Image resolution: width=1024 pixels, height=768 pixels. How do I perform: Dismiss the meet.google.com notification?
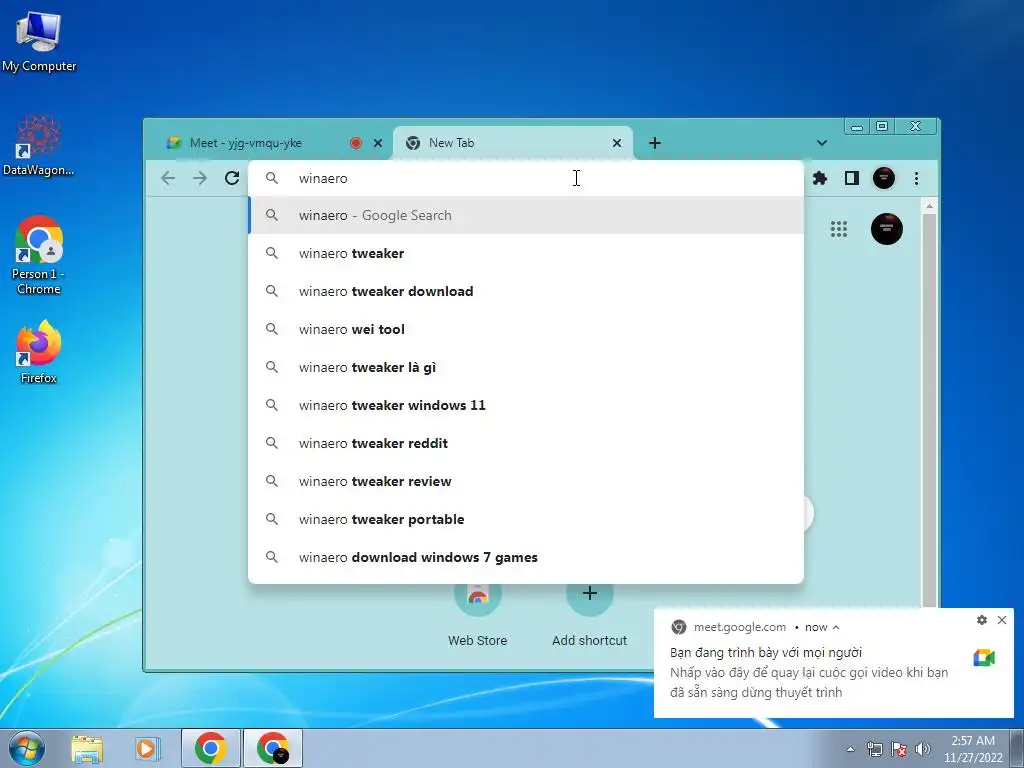1002,620
